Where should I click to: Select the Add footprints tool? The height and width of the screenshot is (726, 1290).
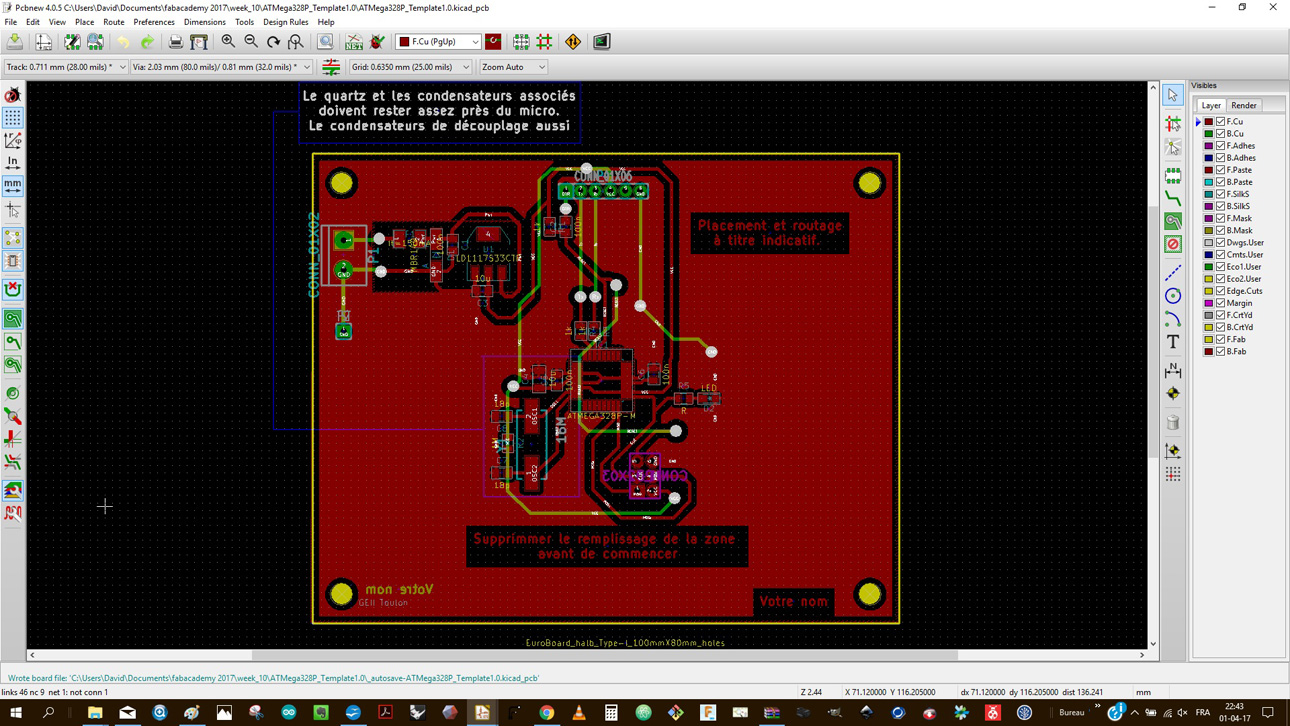tap(1173, 176)
